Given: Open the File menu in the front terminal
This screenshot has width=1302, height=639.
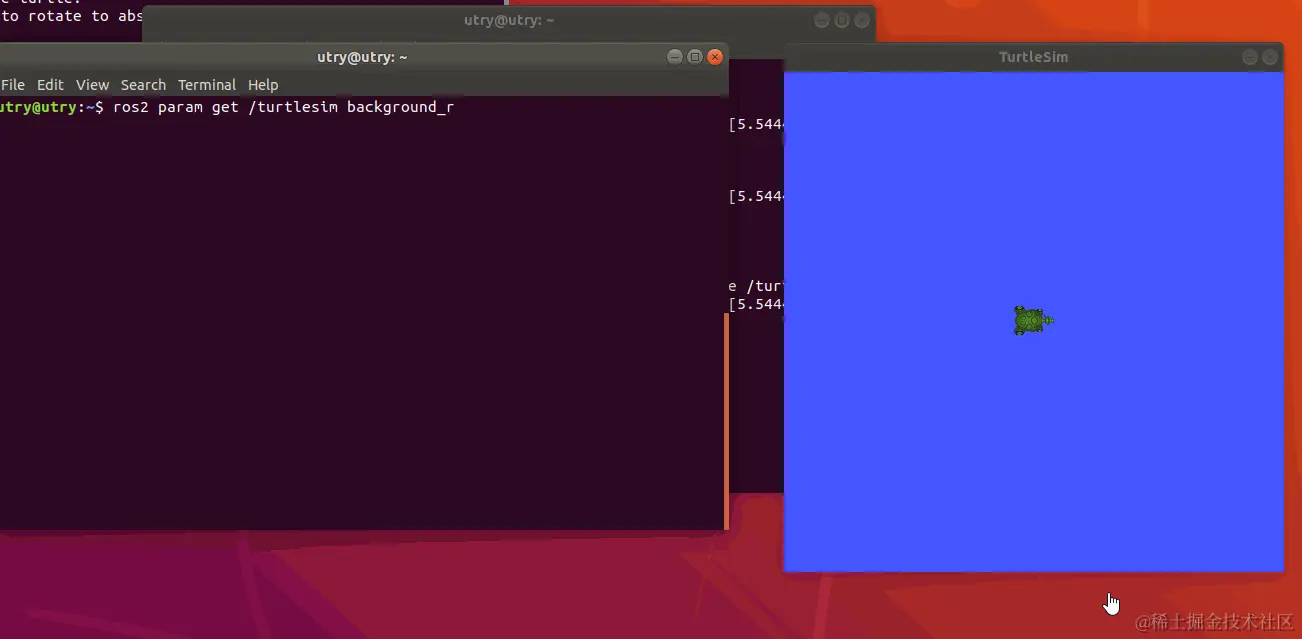Looking at the screenshot, I should (13, 85).
